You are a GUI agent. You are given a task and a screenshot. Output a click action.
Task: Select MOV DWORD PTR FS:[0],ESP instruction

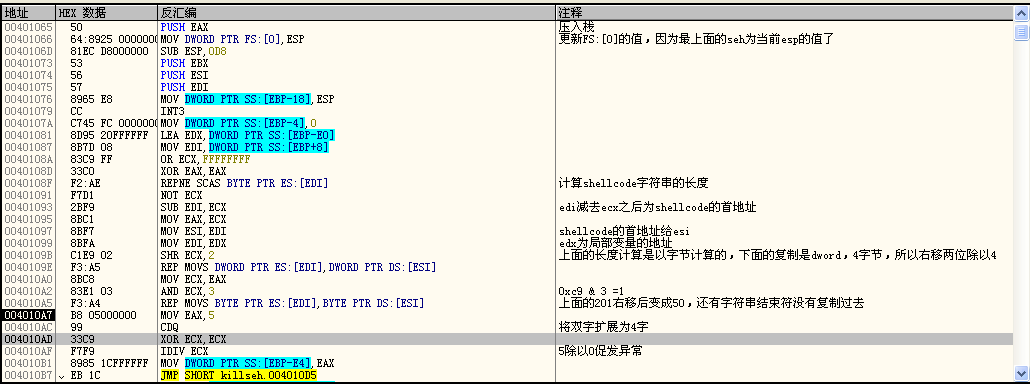[233, 39]
